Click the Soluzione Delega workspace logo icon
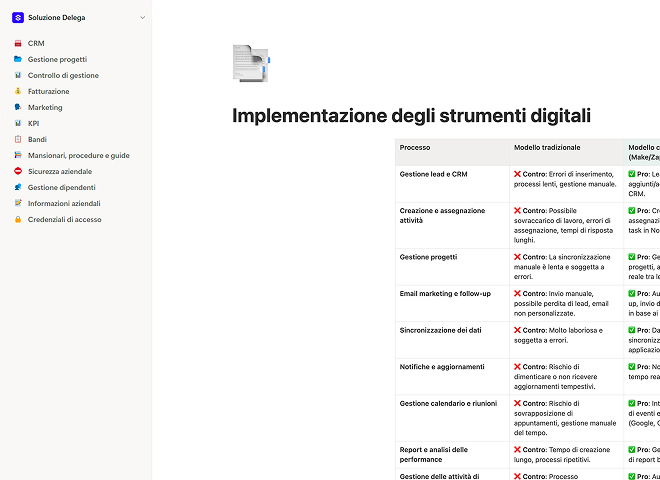Screen dimensions: 660x480 coord(18,18)
